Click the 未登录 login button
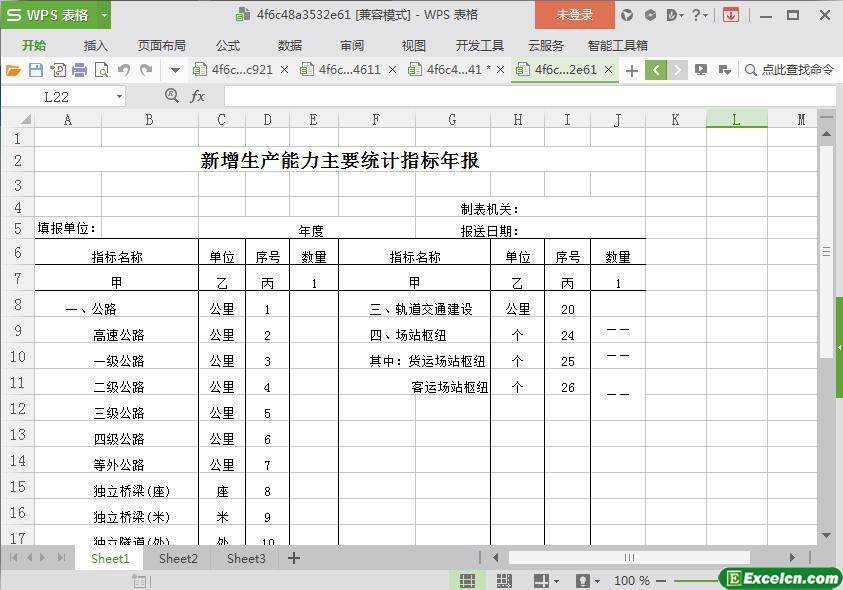The image size is (843, 590). tap(575, 15)
